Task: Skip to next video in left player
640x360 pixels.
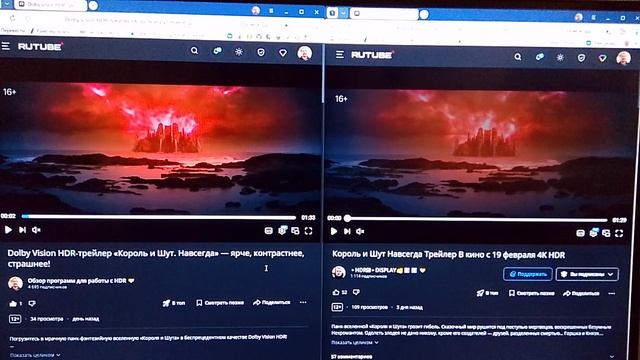Action: pyautogui.click(x=22, y=230)
